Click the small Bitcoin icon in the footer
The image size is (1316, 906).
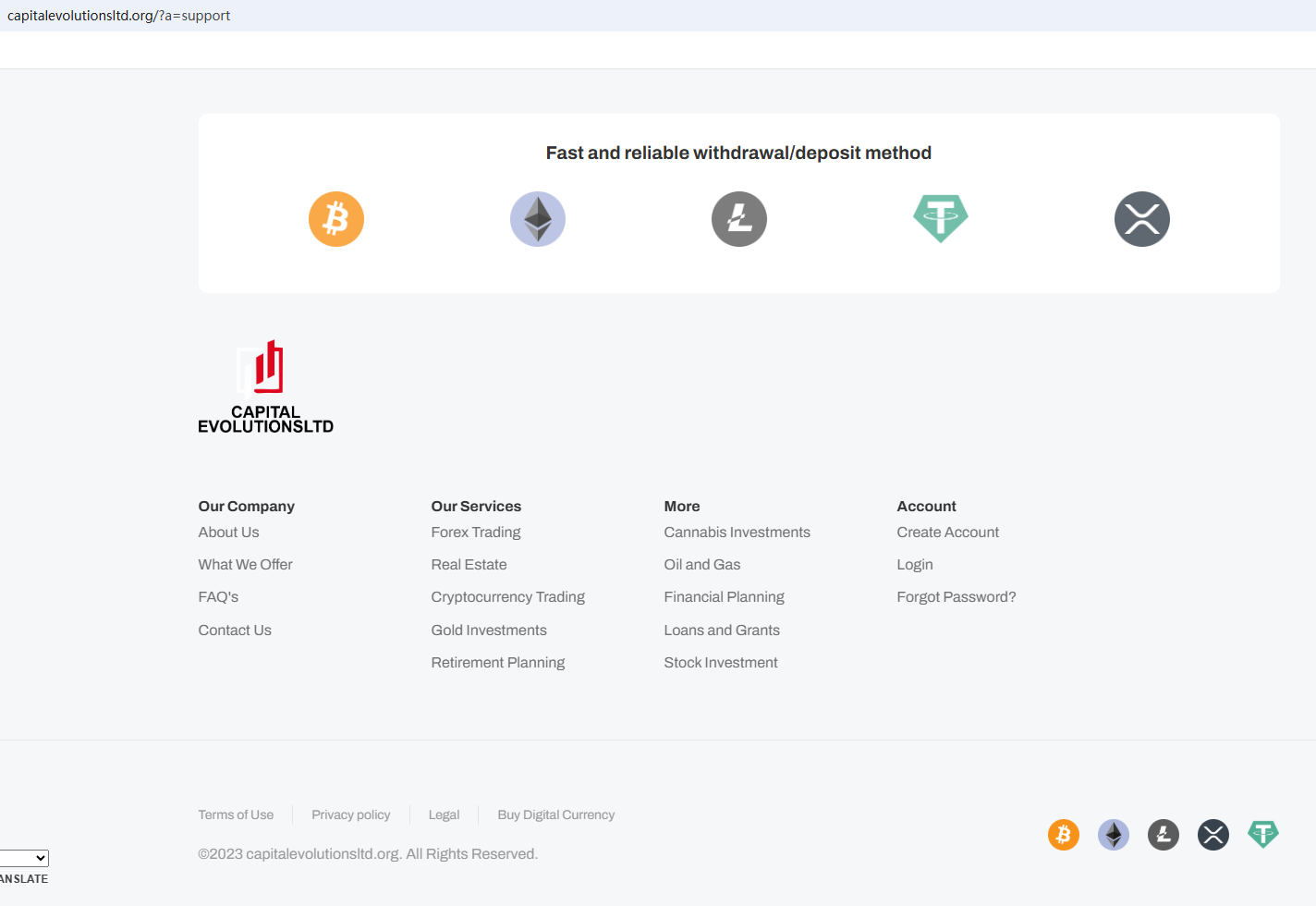click(1064, 835)
